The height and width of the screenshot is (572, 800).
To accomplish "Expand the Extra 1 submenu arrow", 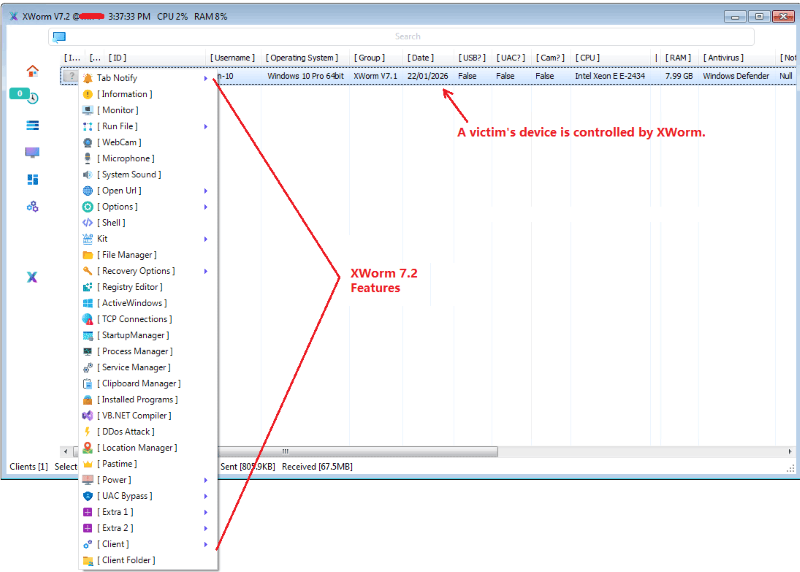I will coord(206,512).
